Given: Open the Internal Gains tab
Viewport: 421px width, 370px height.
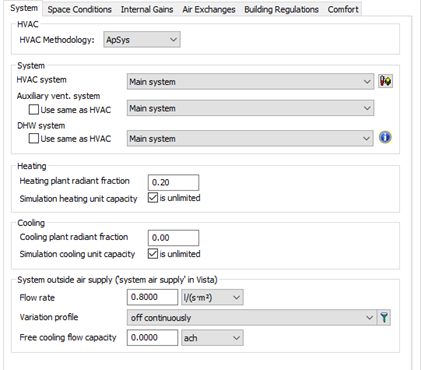Looking at the screenshot, I should click(x=147, y=9).
